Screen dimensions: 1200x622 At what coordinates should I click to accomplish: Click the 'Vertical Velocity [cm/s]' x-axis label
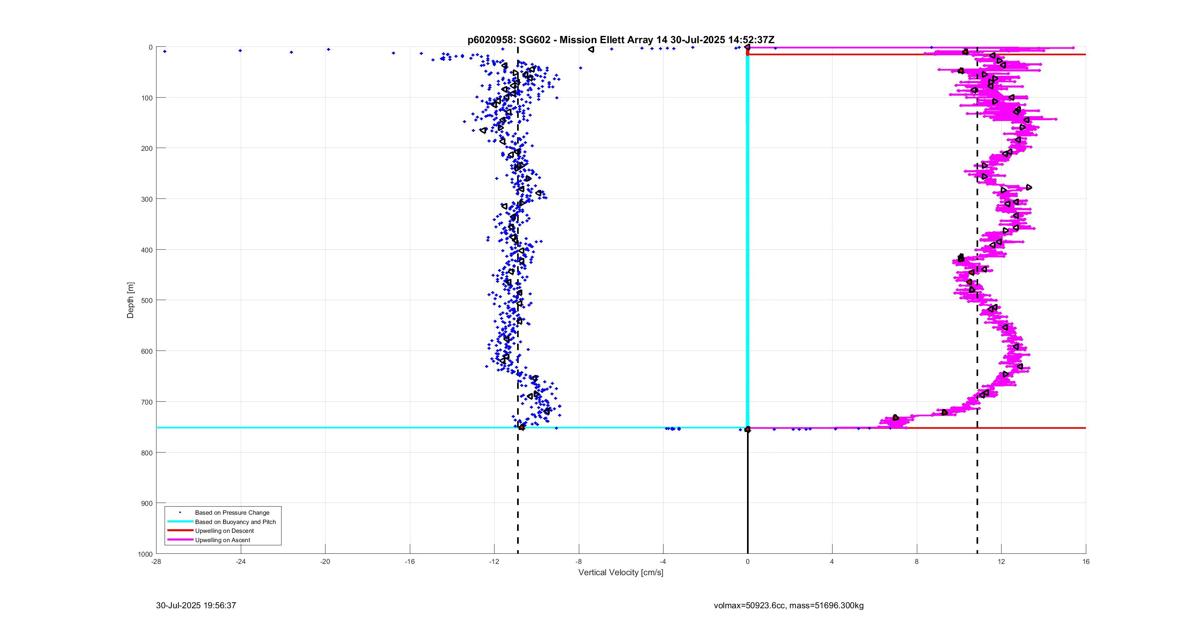click(621, 573)
